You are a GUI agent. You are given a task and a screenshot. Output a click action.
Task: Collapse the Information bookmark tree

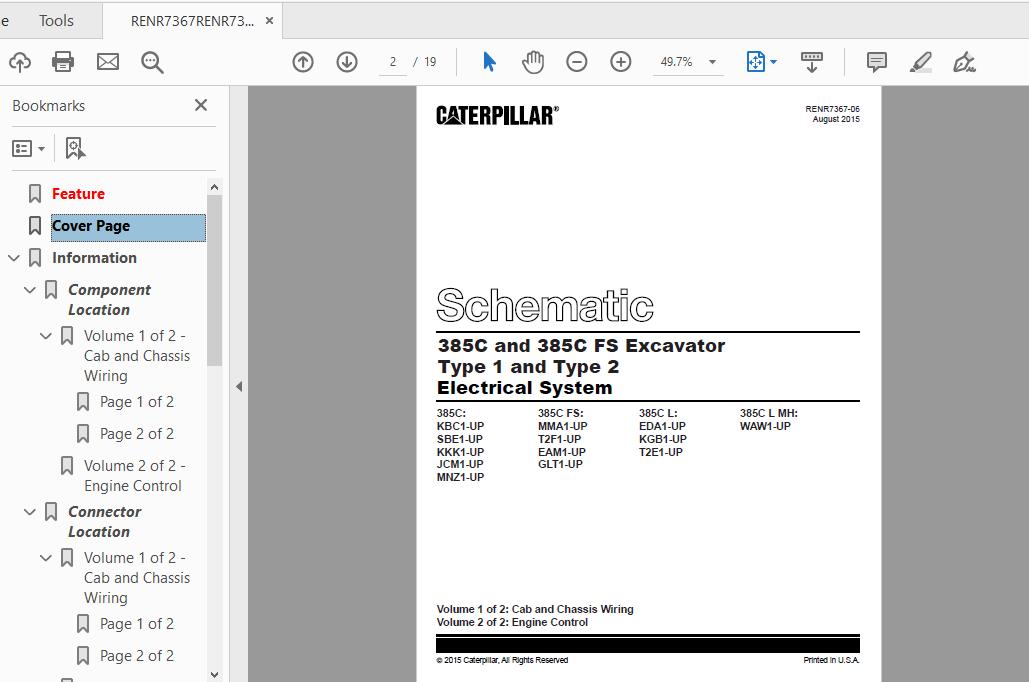pos(14,258)
